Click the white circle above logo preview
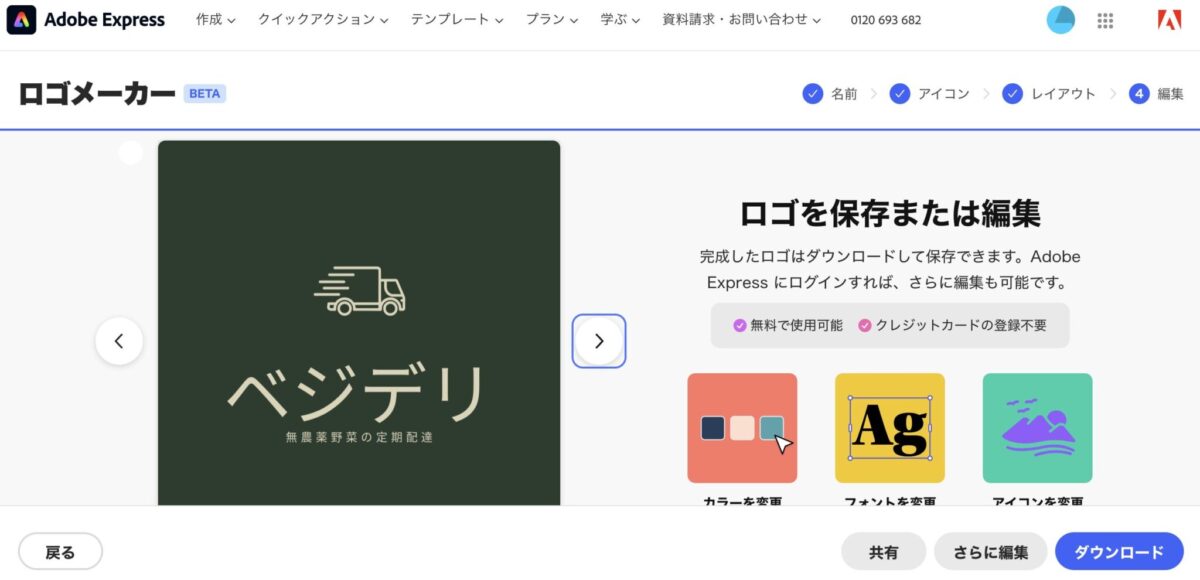Screen dimensions: 1200x580 click(x=130, y=153)
